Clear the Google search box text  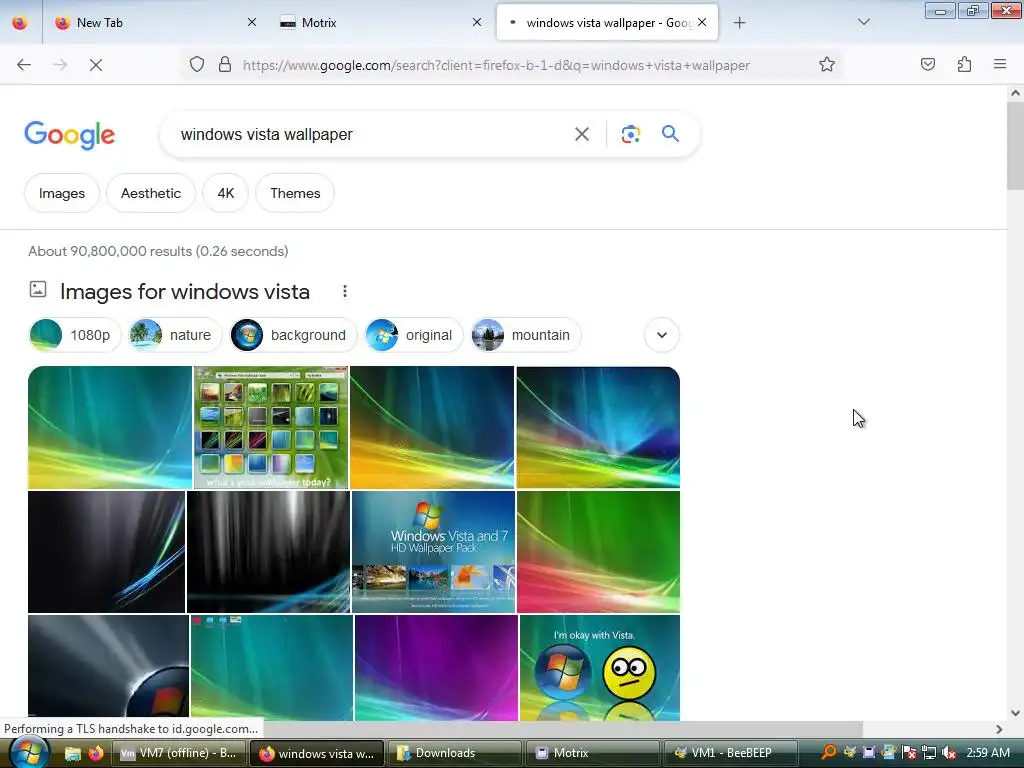tap(581, 135)
